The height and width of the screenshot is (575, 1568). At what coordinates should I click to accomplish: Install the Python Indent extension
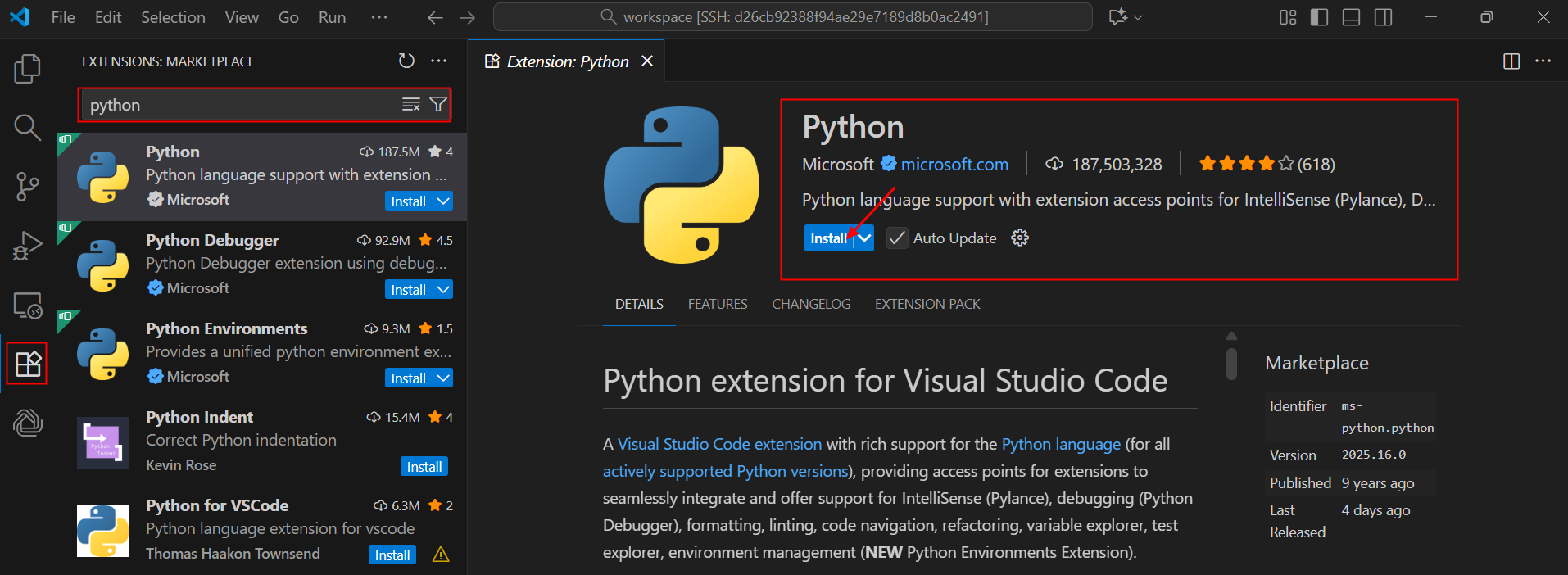point(424,467)
